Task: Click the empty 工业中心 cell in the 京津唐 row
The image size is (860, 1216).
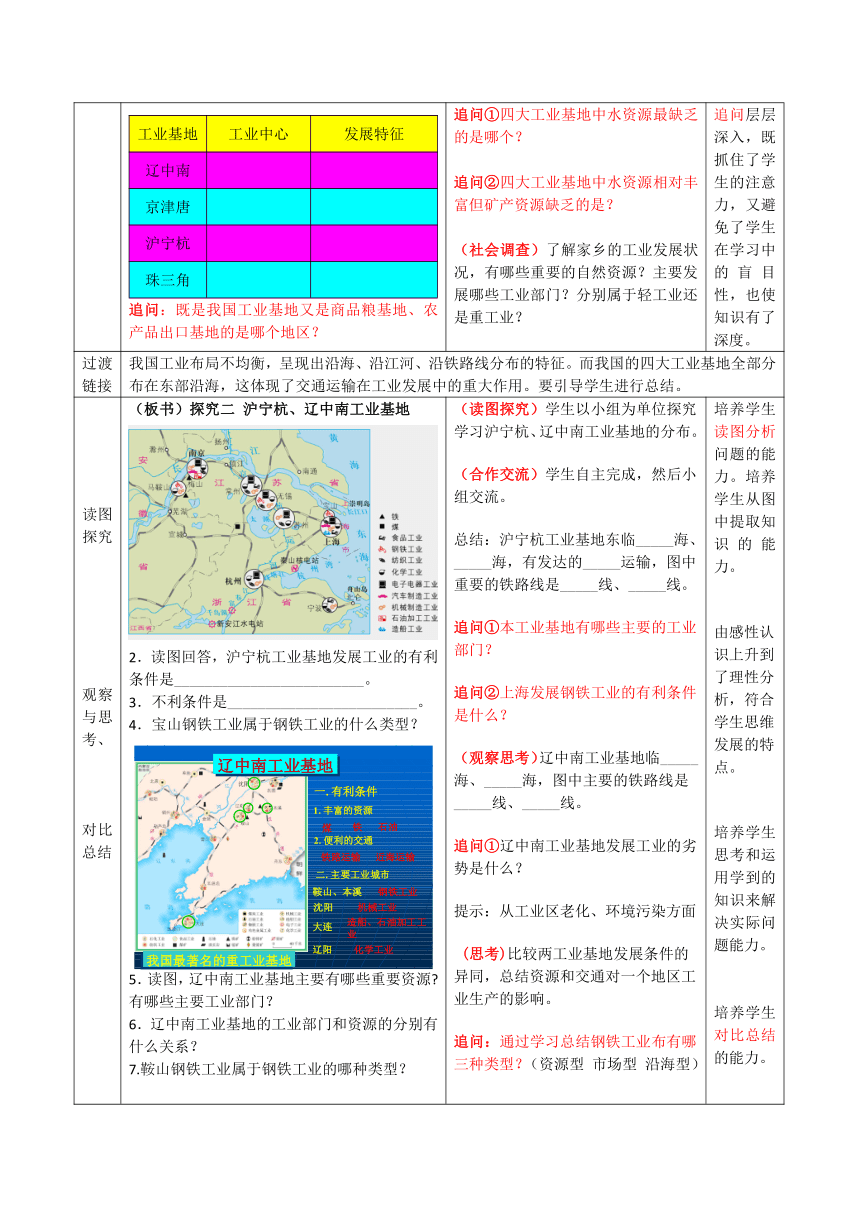Action: [x=258, y=207]
